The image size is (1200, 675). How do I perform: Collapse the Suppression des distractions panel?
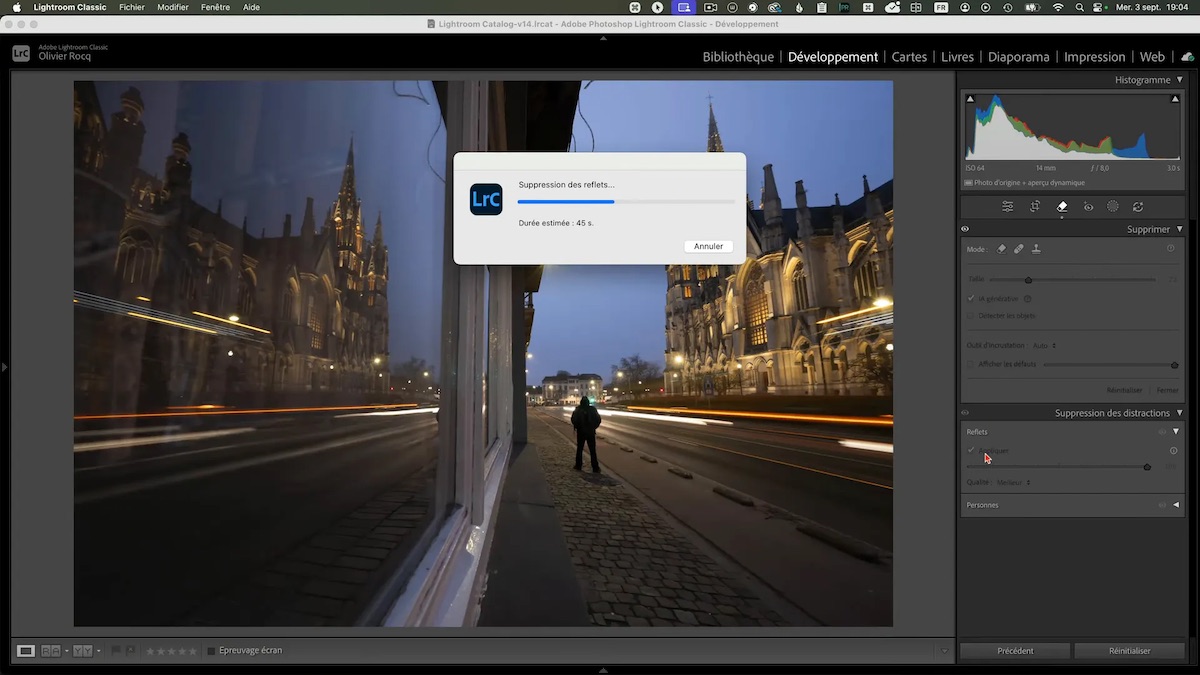coord(1180,413)
